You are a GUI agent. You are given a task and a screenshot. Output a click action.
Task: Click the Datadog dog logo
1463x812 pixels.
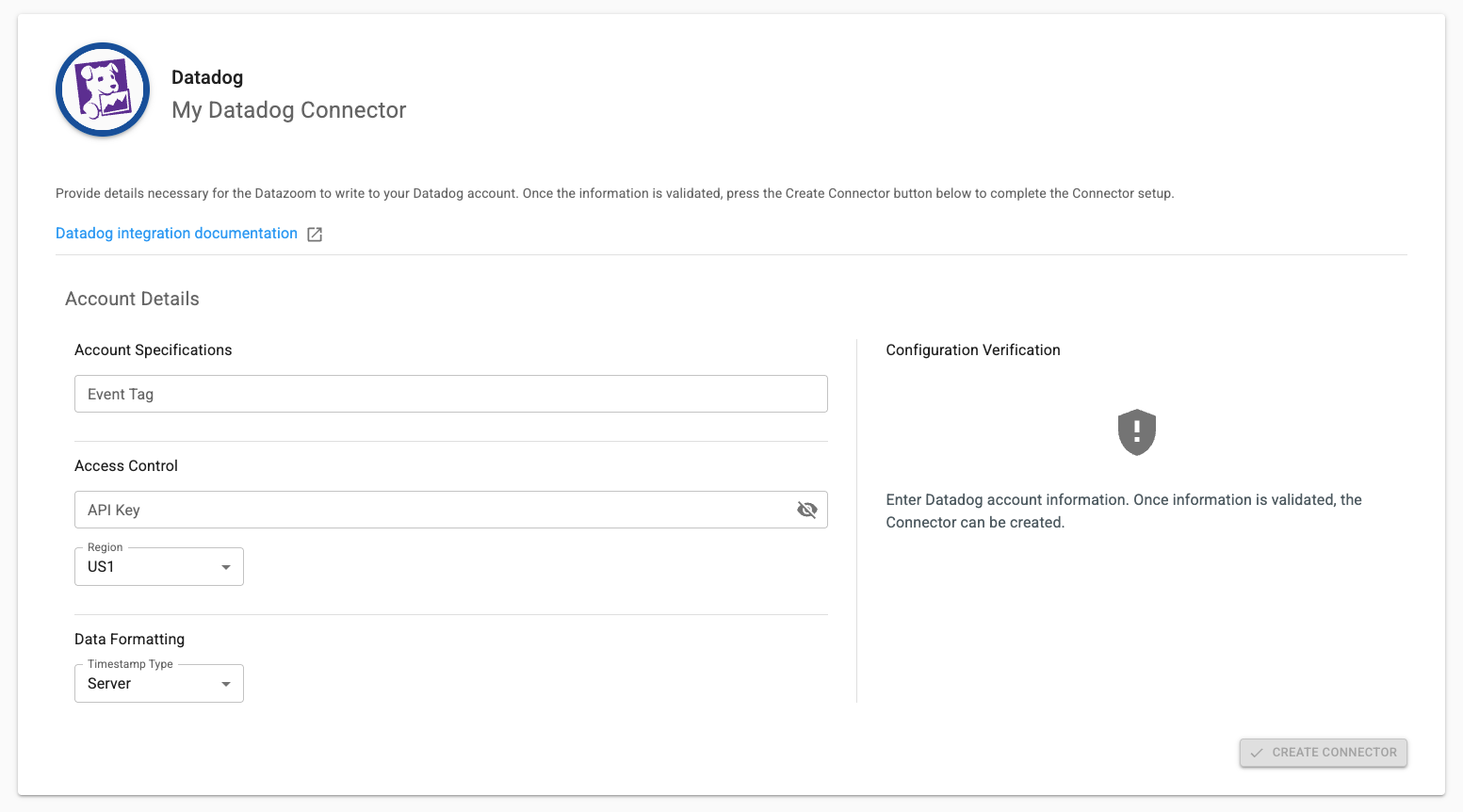click(103, 90)
